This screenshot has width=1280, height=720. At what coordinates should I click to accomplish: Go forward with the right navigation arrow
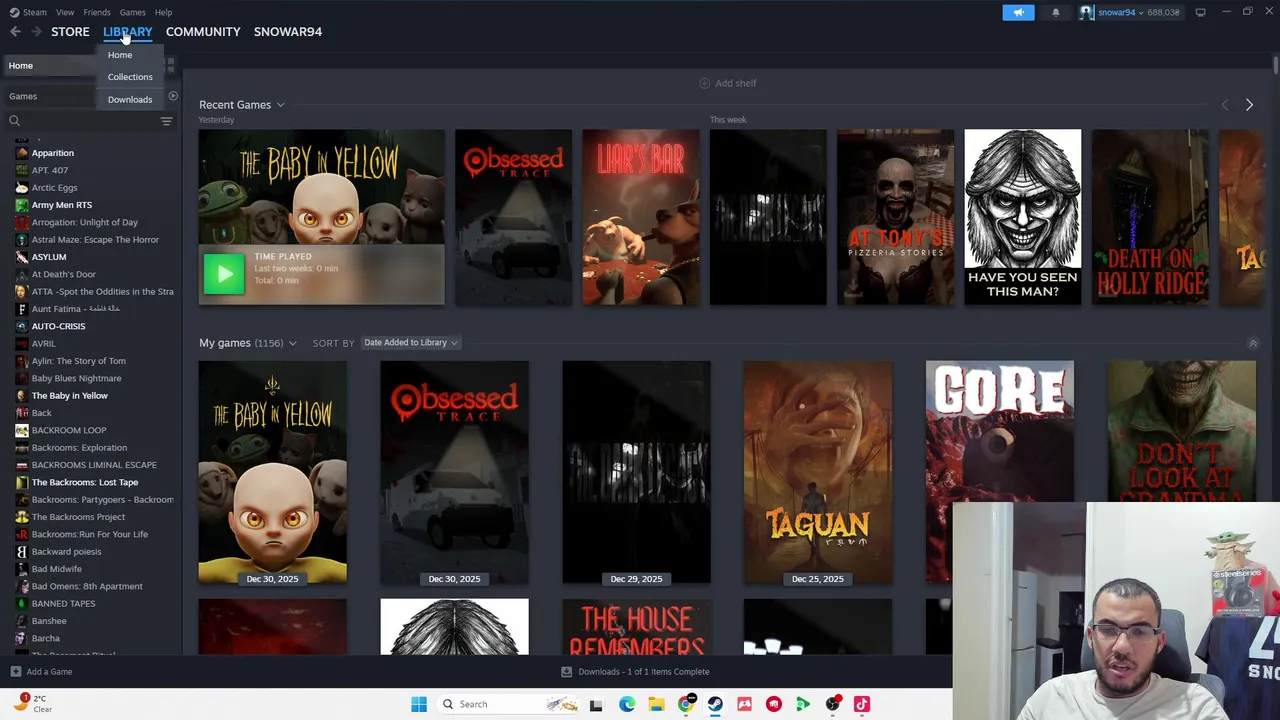pyautogui.click(x=36, y=32)
